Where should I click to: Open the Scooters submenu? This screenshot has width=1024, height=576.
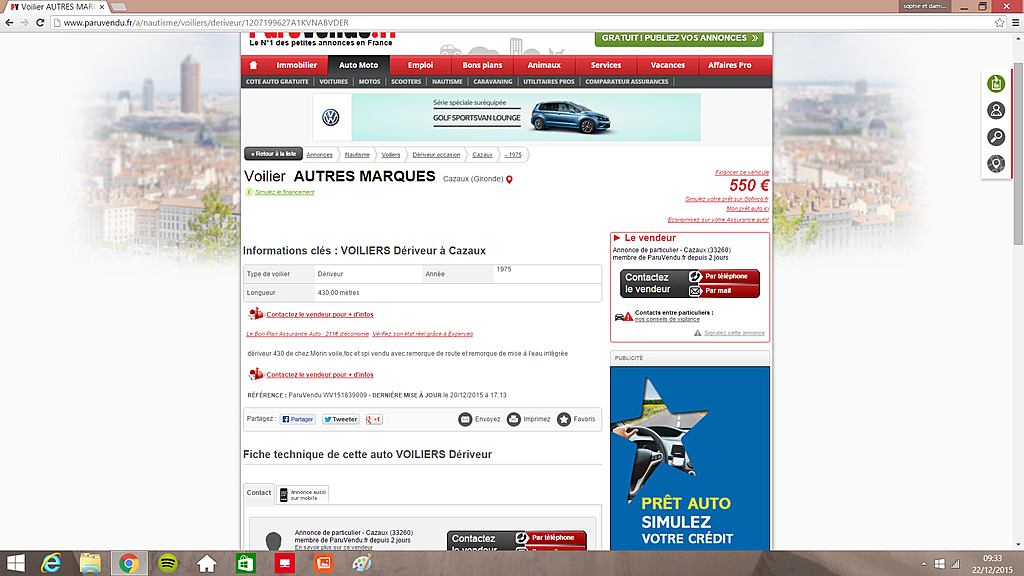click(406, 82)
